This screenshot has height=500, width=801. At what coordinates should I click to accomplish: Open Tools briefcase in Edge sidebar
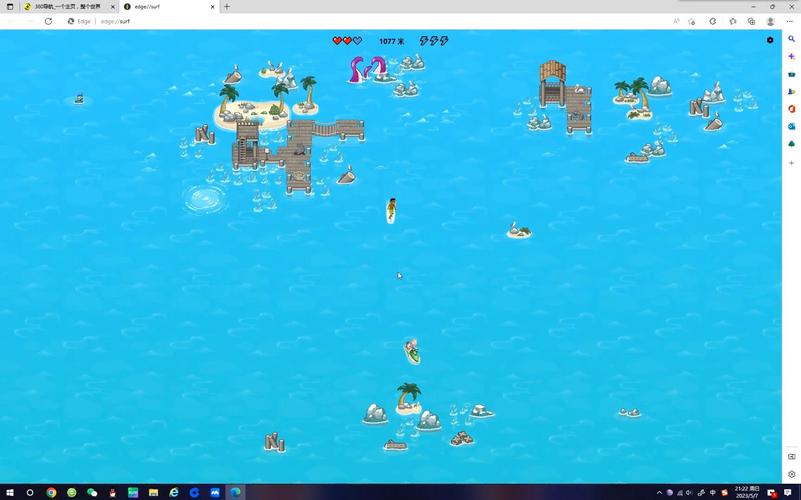(x=791, y=74)
